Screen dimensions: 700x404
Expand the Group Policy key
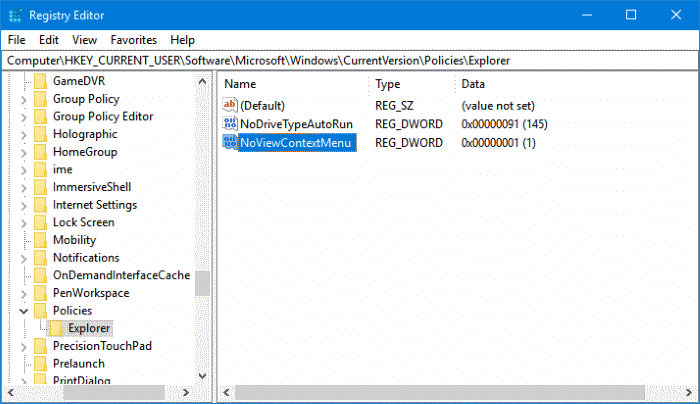pyautogui.click(x=24, y=100)
